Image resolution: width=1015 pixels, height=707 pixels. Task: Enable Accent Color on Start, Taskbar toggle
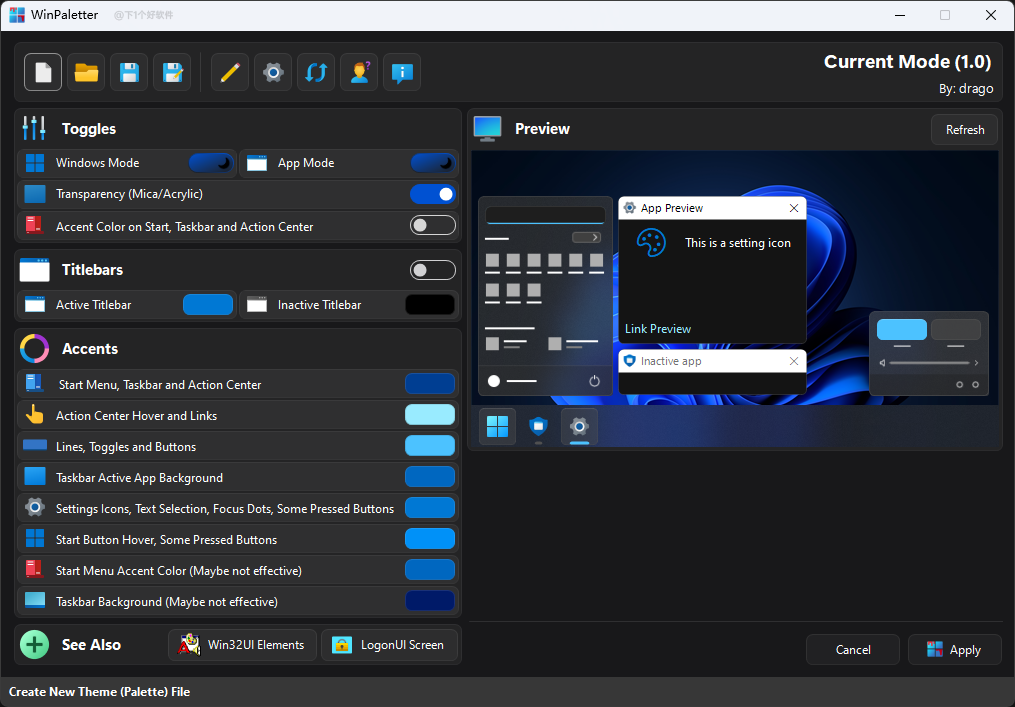(x=432, y=226)
